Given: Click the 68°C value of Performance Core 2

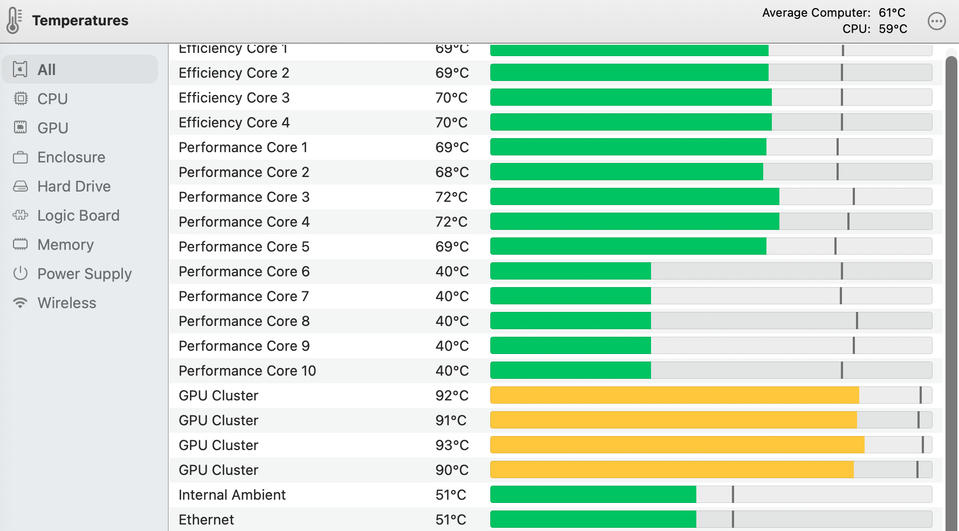Looking at the screenshot, I should 452,172.
